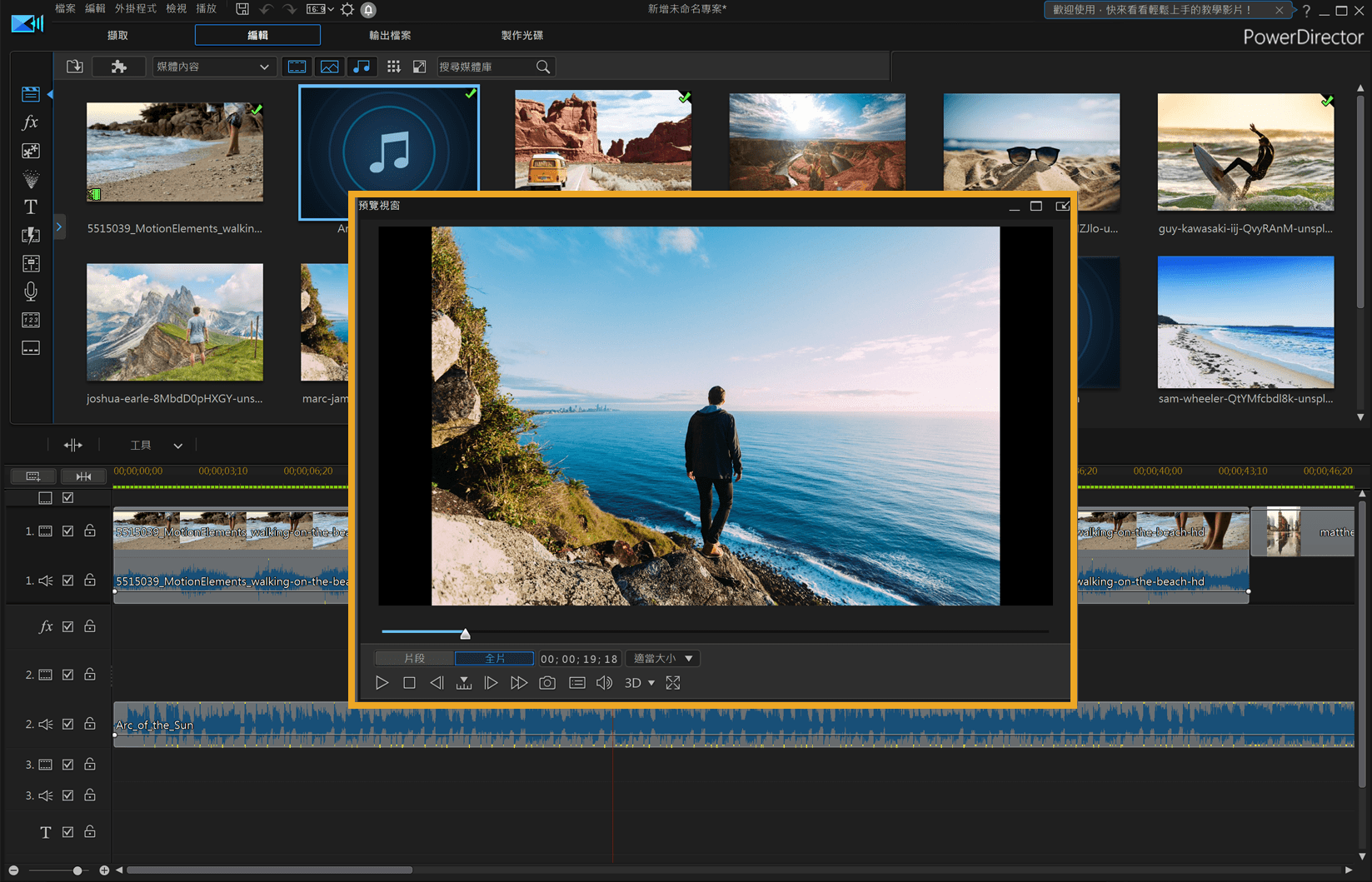Switch to the 輸出檔案 tab
The width and height of the screenshot is (1372, 882).
click(x=390, y=35)
